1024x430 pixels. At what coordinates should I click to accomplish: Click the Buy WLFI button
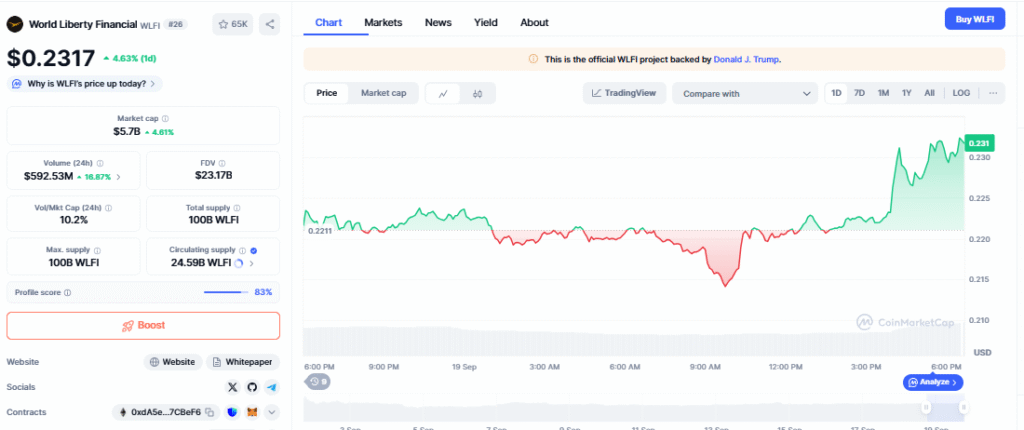pos(974,19)
